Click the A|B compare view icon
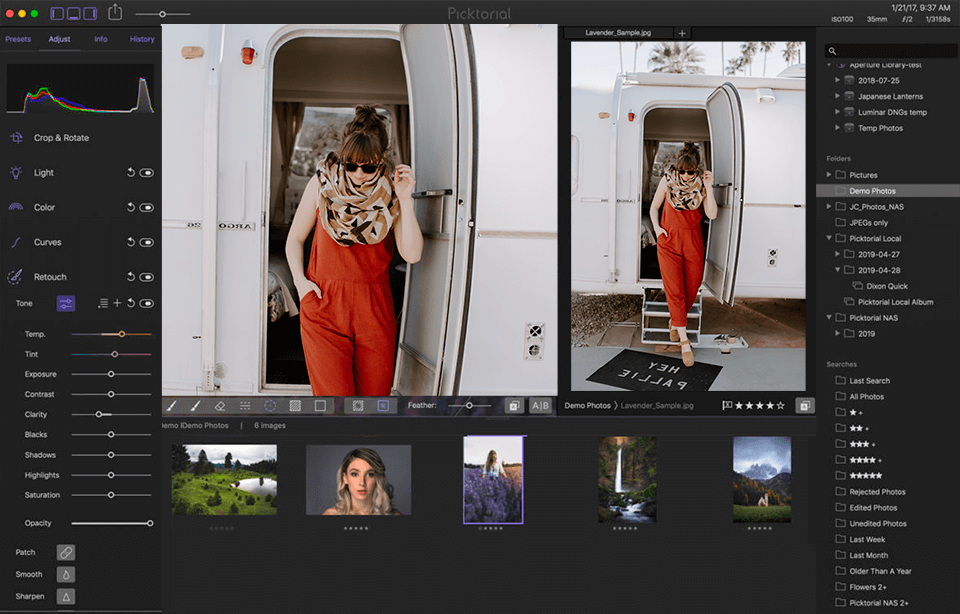The width and height of the screenshot is (960, 614). point(540,406)
